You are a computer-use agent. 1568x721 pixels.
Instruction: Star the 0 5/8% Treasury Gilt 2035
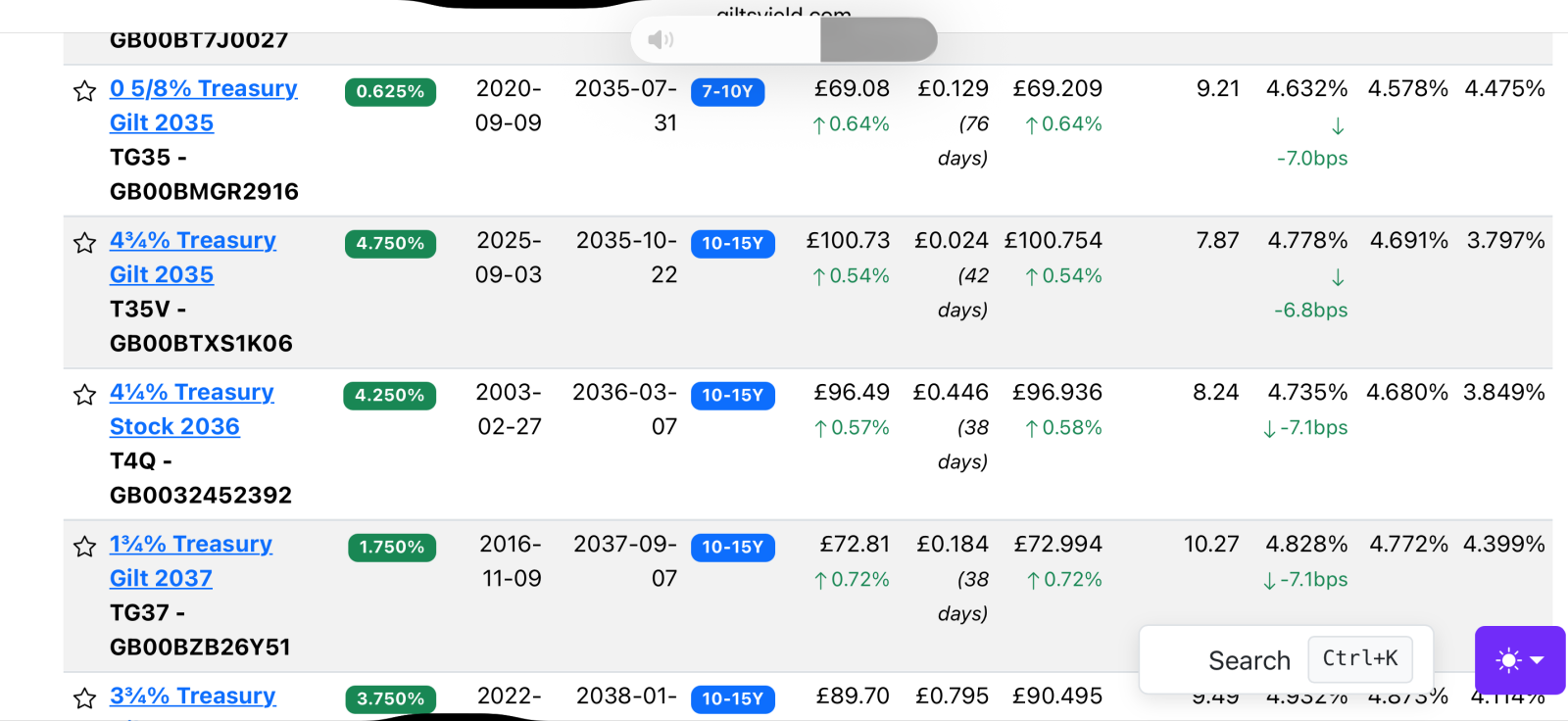tap(85, 91)
